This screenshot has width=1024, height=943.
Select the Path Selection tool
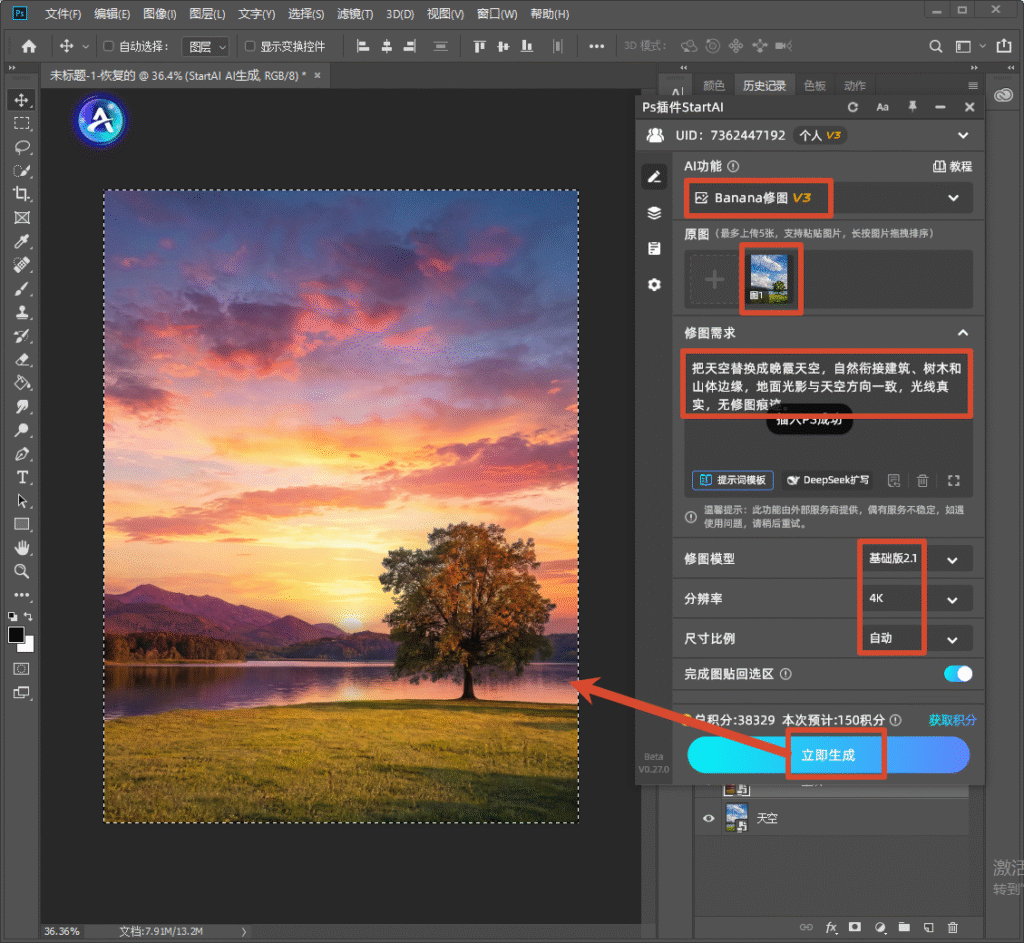click(22, 501)
